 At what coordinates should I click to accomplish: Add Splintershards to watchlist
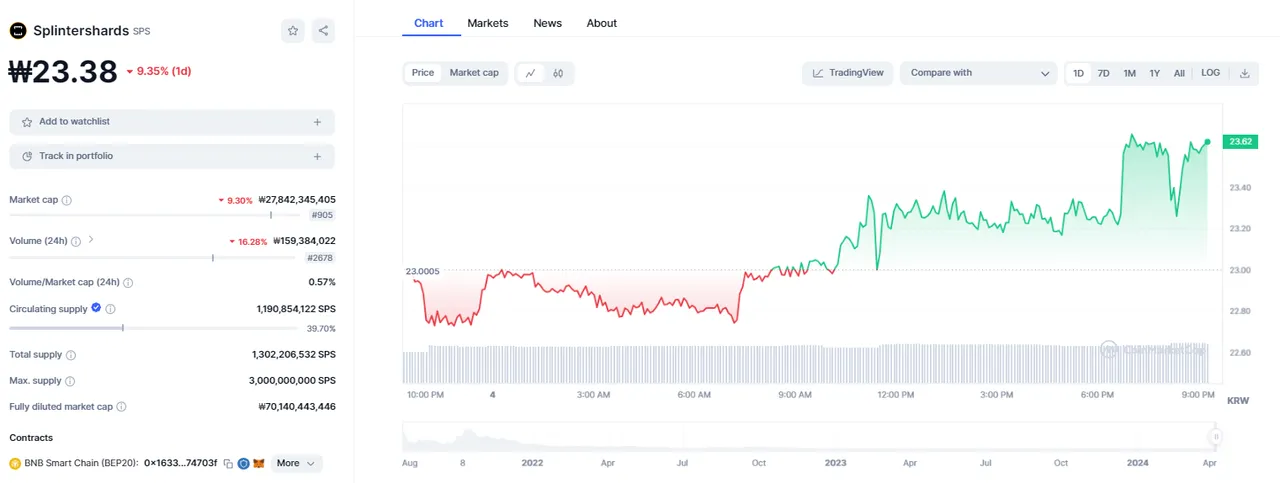coord(172,122)
